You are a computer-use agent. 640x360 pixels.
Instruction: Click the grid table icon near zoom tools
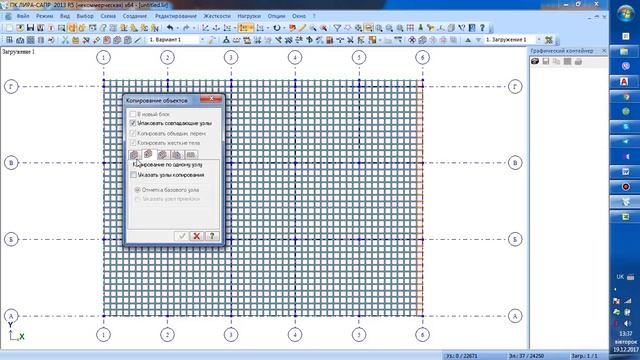[x=410, y=28]
